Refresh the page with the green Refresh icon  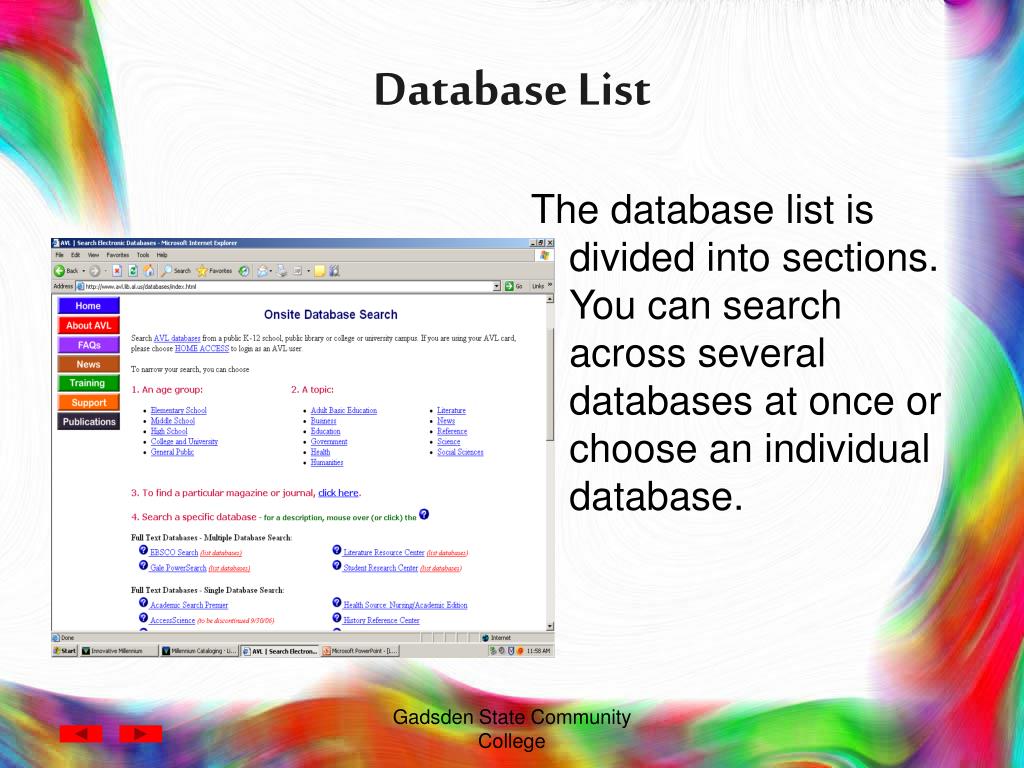pyautogui.click(x=133, y=271)
